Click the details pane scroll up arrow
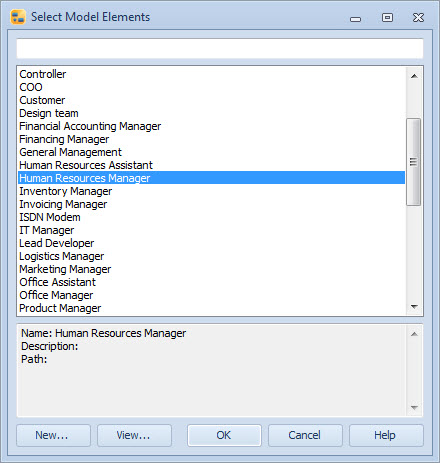 click(x=414, y=334)
